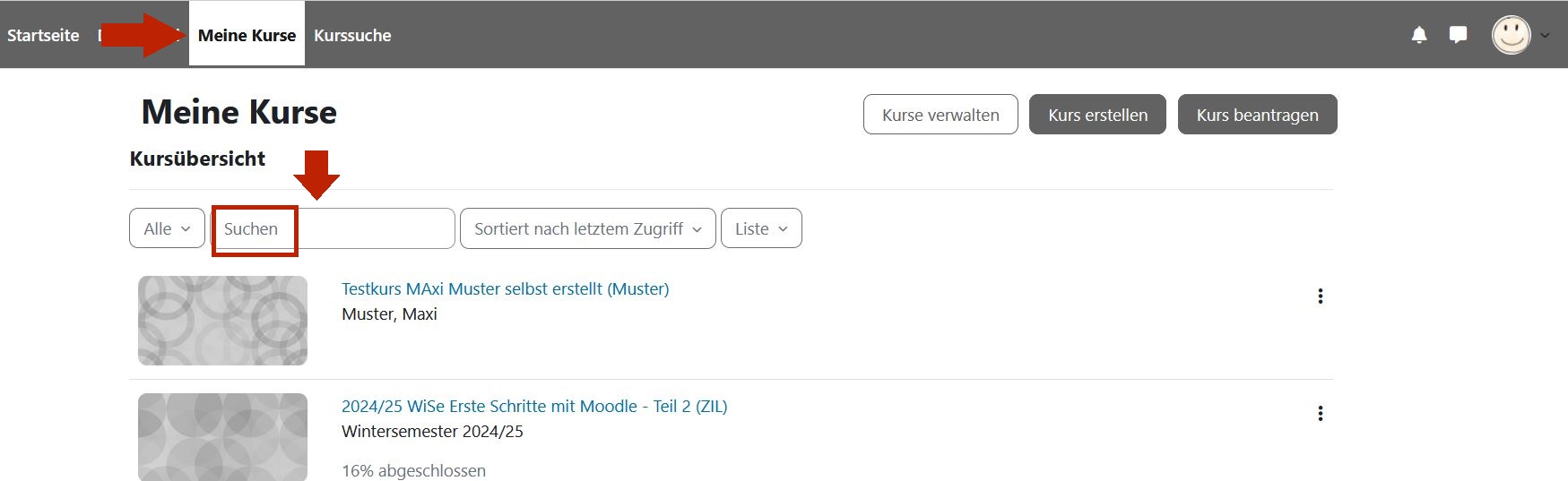Click the Testkurs MAxi Muster course thumbnail

222,320
